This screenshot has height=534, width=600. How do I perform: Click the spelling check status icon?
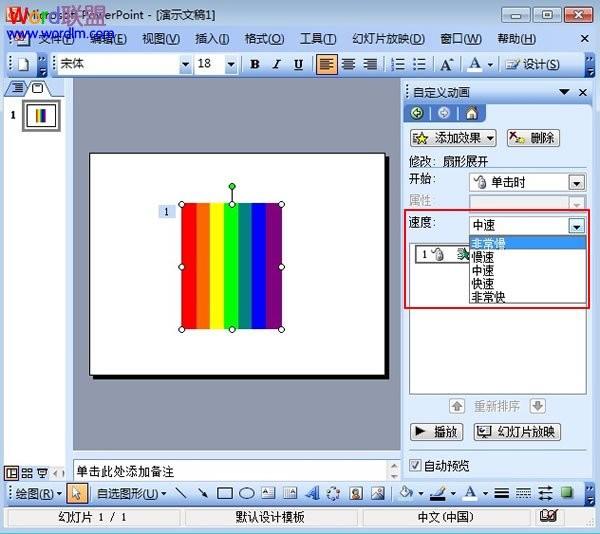(548, 516)
